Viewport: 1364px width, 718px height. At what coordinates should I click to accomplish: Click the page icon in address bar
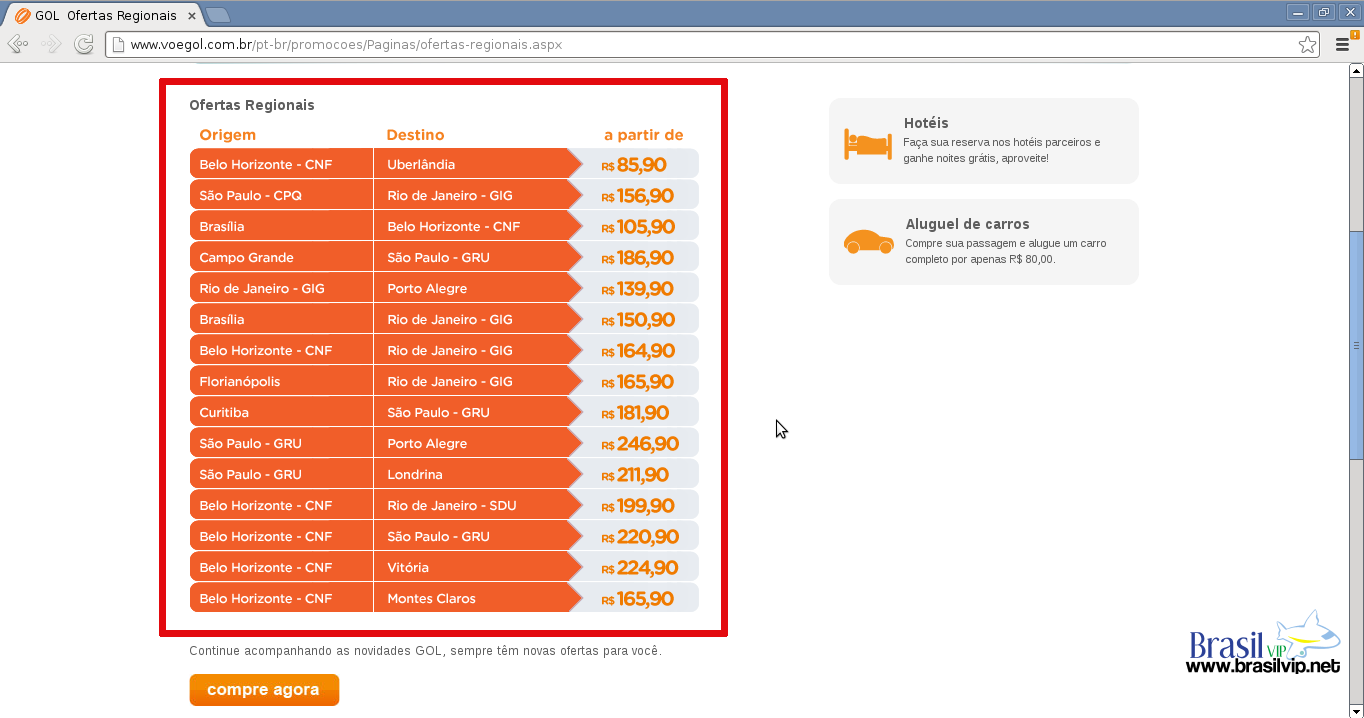(x=118, y=44)
